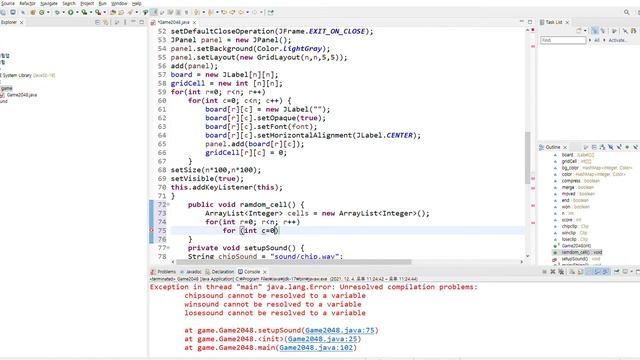This screenshot has width=640, height=360.
Task: Click the Find field in Task List
Action: 563,40
